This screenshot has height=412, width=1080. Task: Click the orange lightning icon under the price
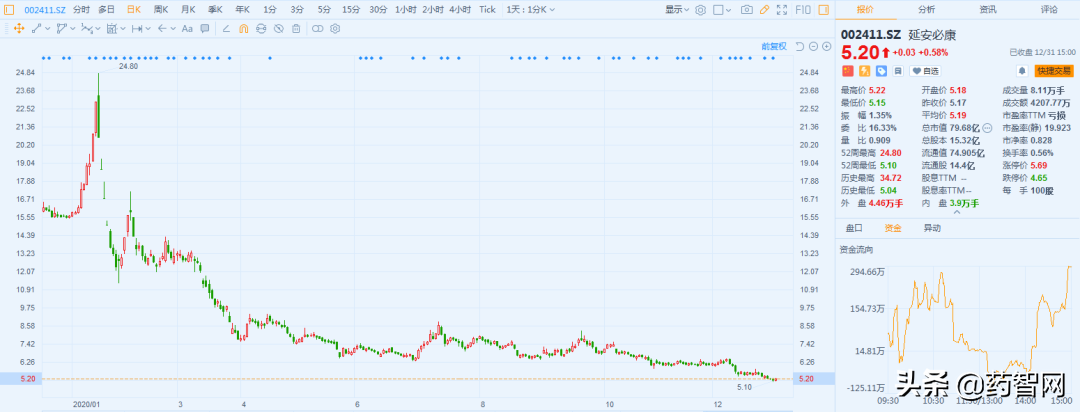(x=864, y=71)
